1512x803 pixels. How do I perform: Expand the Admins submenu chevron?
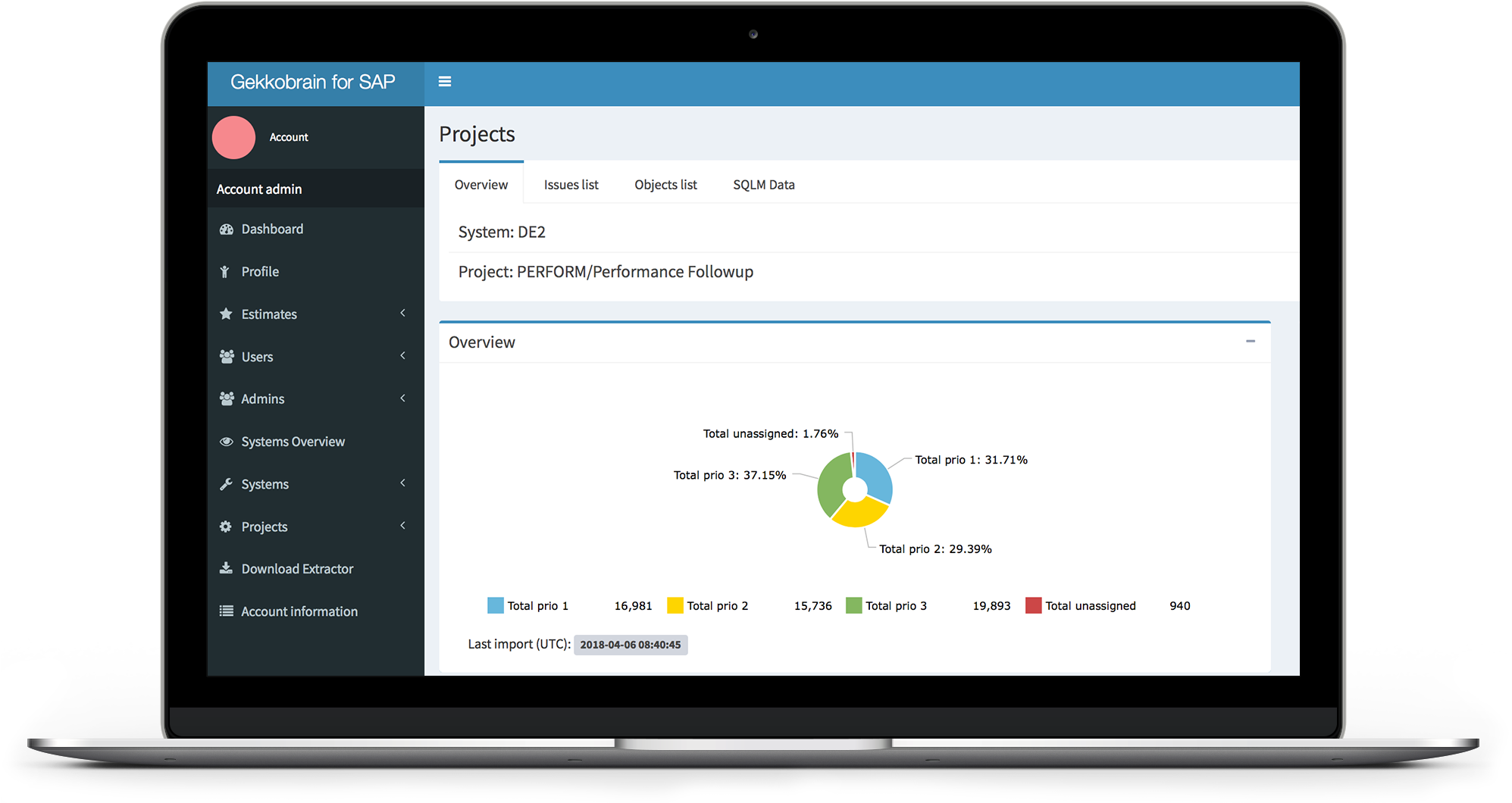coord(402,398)
